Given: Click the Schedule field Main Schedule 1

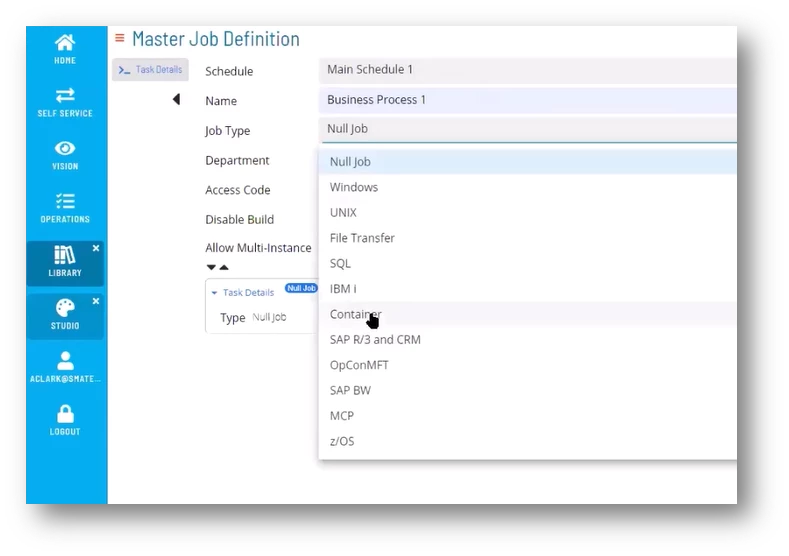Looking at the screenshot, I should 528,70.
